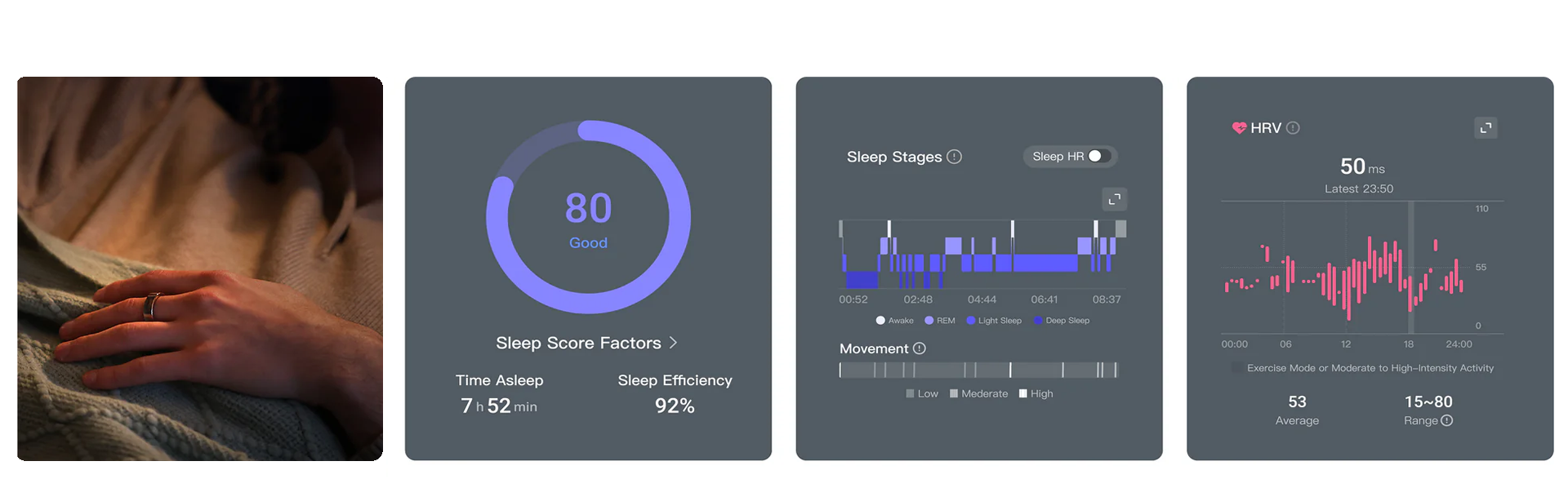This screenshot has width=1568, height=479.
Task: Click the ring hand photo thumbnail
Action: tap(200, 268)
